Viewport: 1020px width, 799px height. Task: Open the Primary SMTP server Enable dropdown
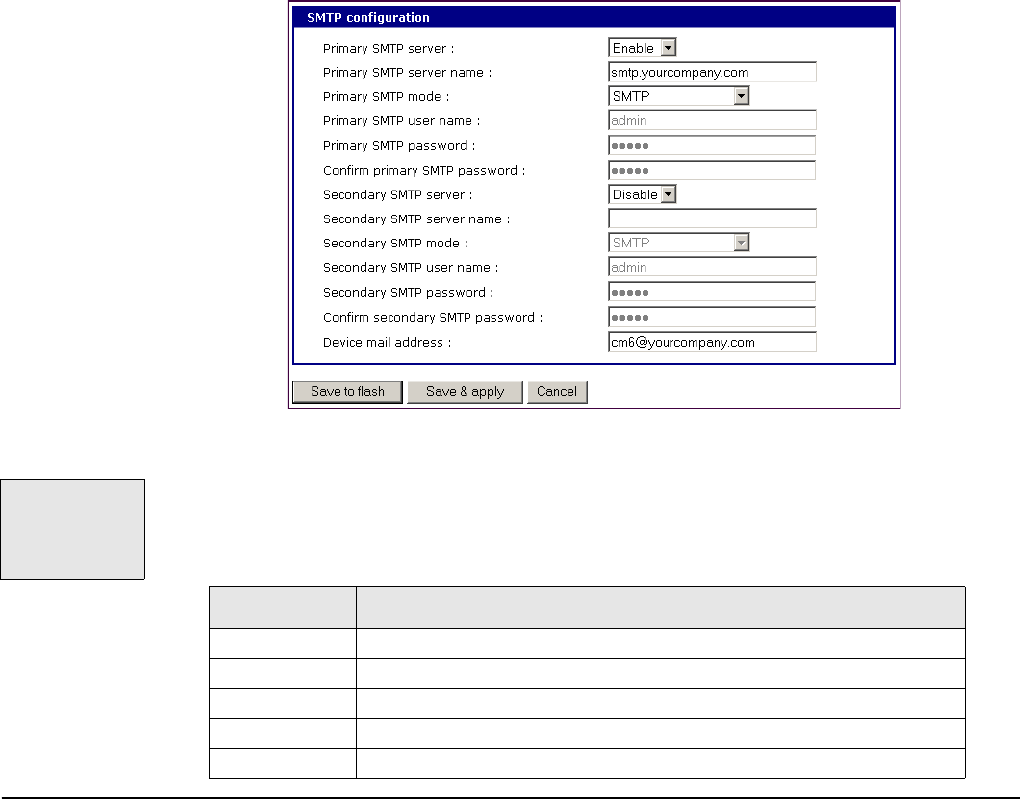[x=642, y=47]
